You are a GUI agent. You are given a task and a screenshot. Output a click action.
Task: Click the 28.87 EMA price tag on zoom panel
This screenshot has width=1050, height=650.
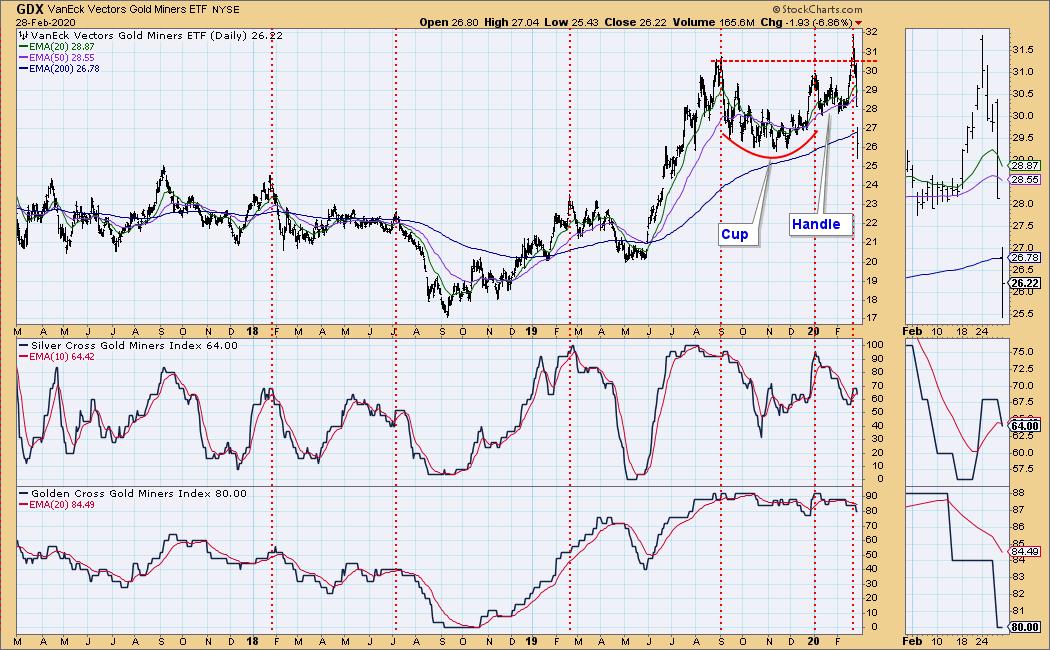click(1024, 166)
